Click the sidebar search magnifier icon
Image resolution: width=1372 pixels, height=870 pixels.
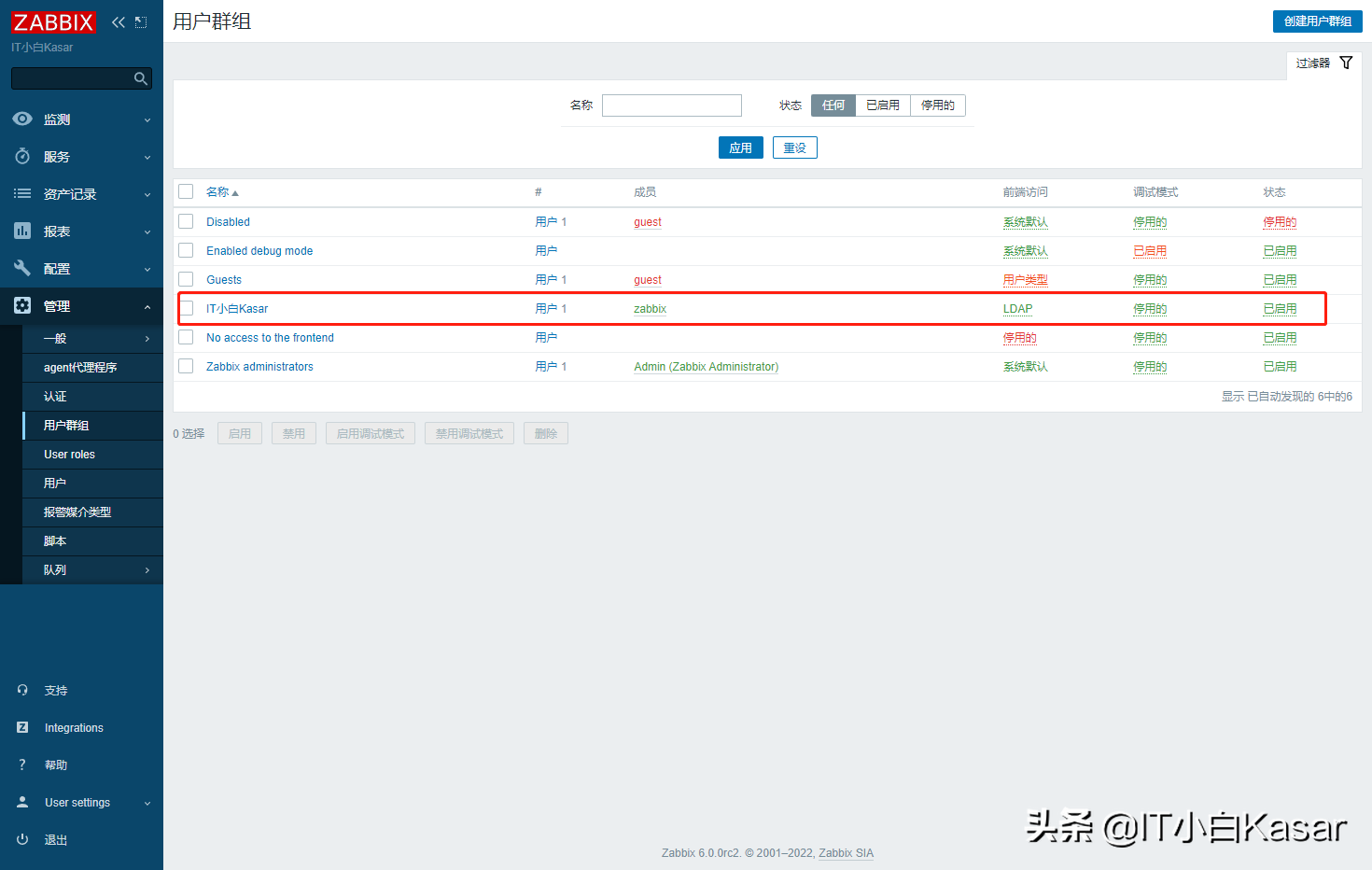(141, 78)
